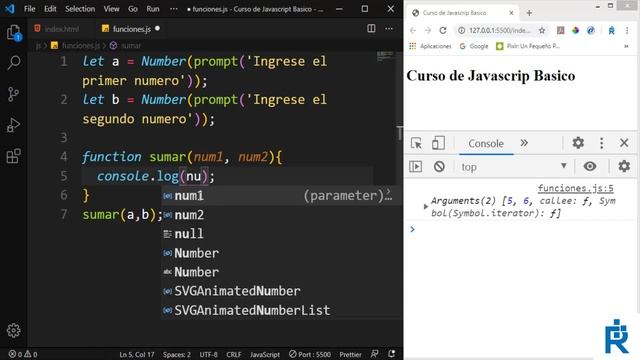This screenshot has height=360, width=640.
Task: Change language mode via JavaScript status item
Action: click(x=265, y=354)
